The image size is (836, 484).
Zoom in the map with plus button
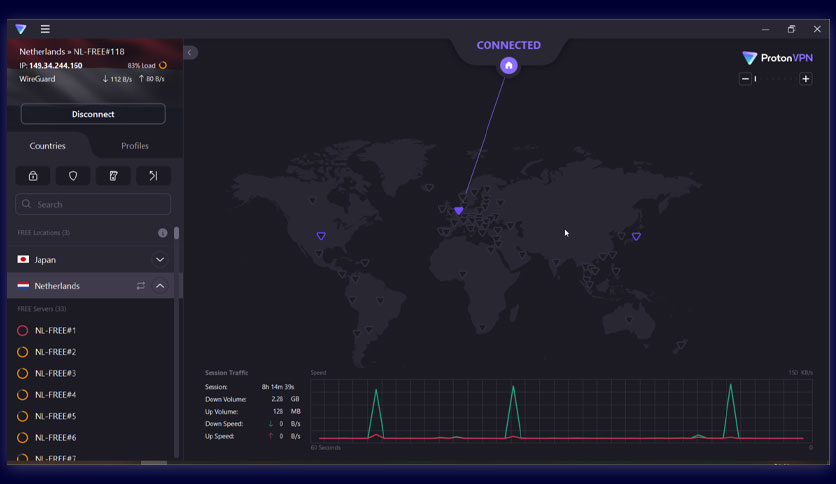pos(806,79)
